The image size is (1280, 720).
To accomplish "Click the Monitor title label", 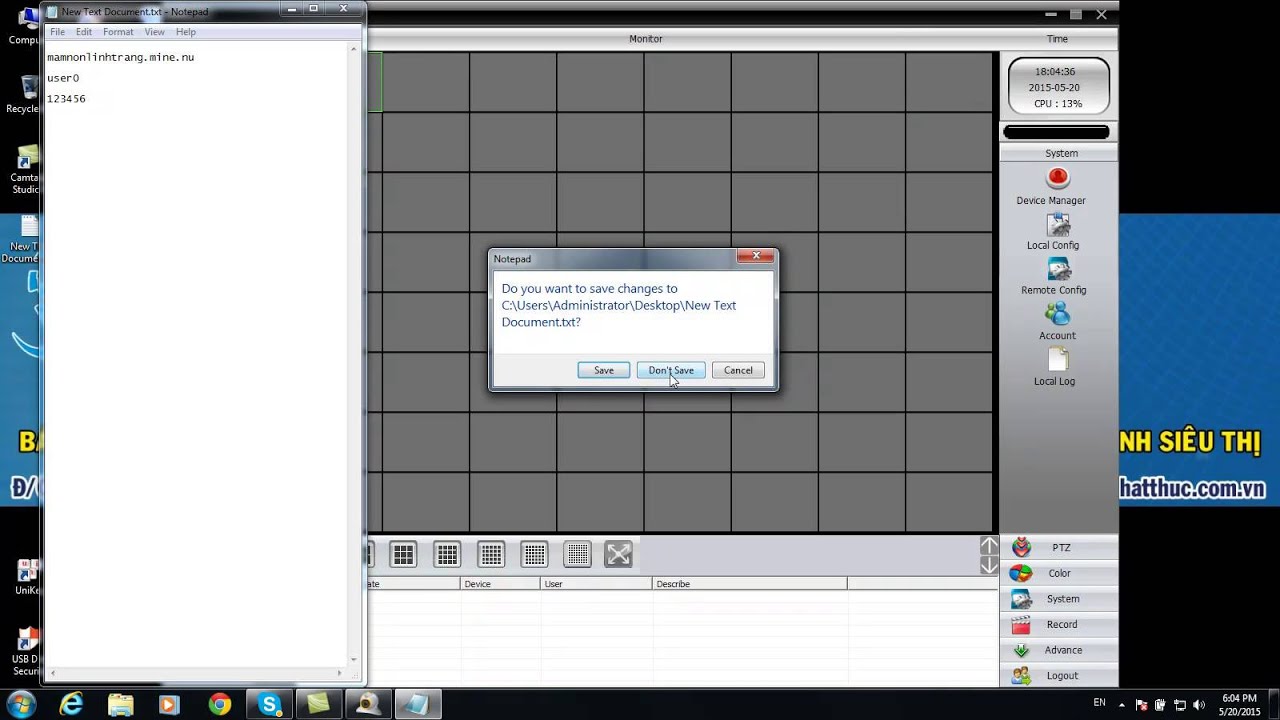I will 645,39.
